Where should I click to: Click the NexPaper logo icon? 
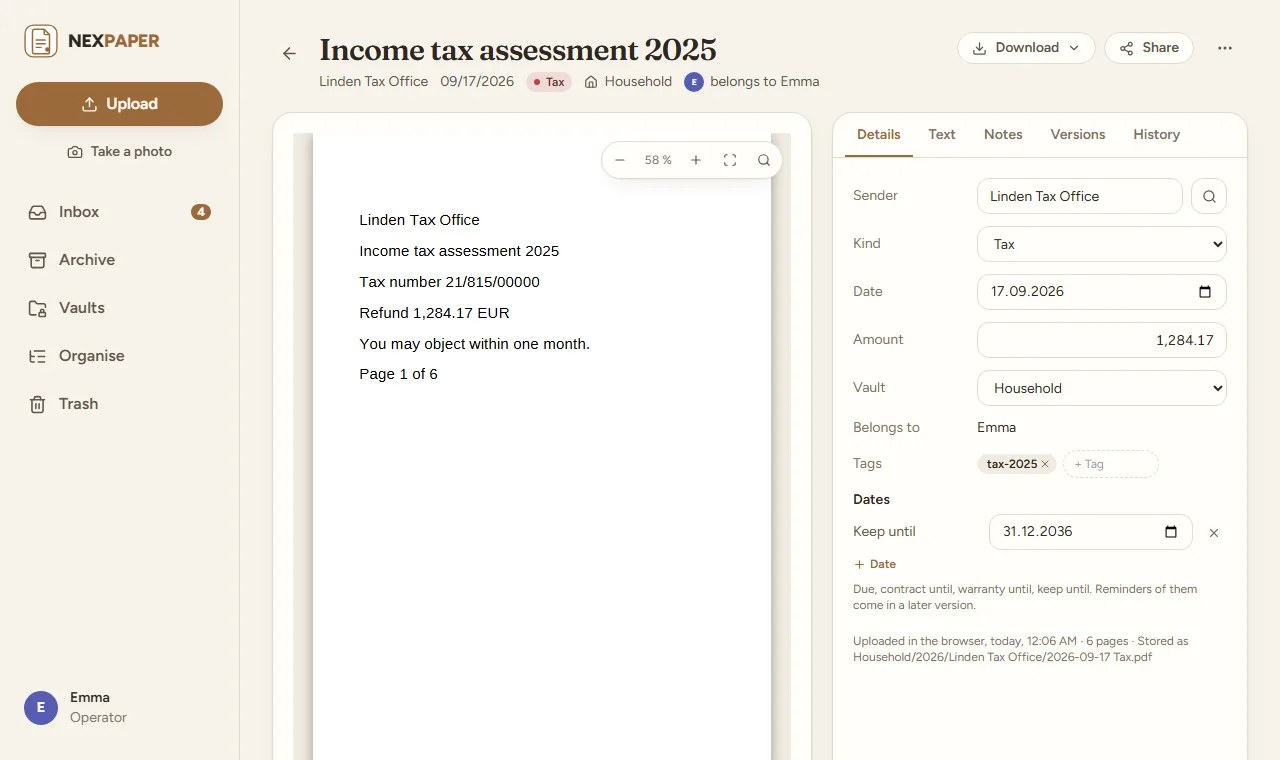(41, 41)
